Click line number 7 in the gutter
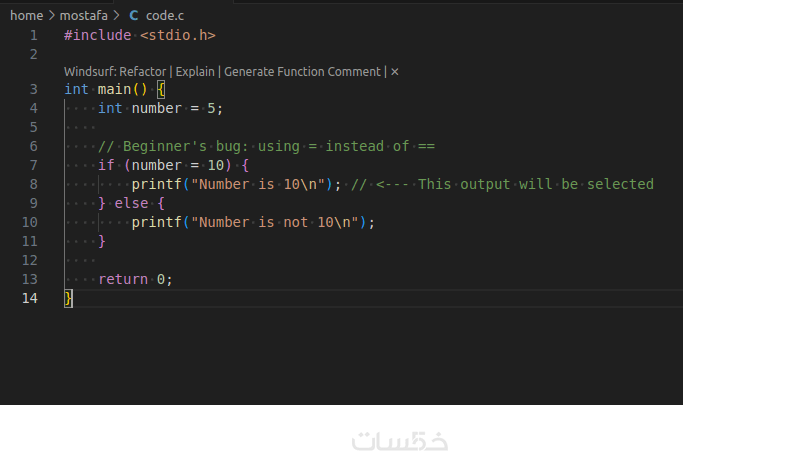 point(34,166)
